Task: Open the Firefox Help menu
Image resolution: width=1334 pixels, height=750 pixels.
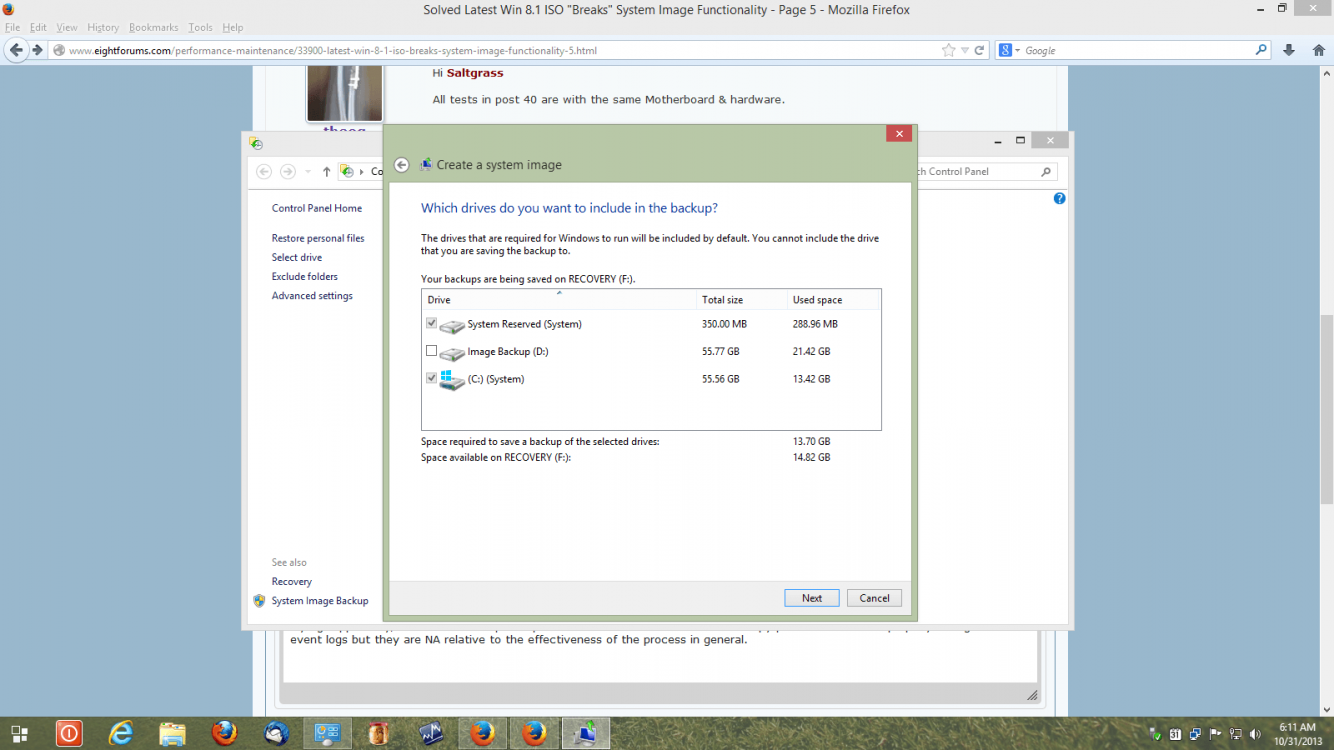Action: tap(233, 28)
